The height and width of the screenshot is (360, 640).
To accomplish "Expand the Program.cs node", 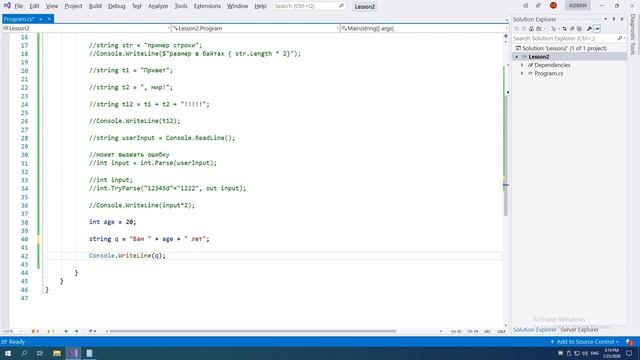I will coord(522,73).
